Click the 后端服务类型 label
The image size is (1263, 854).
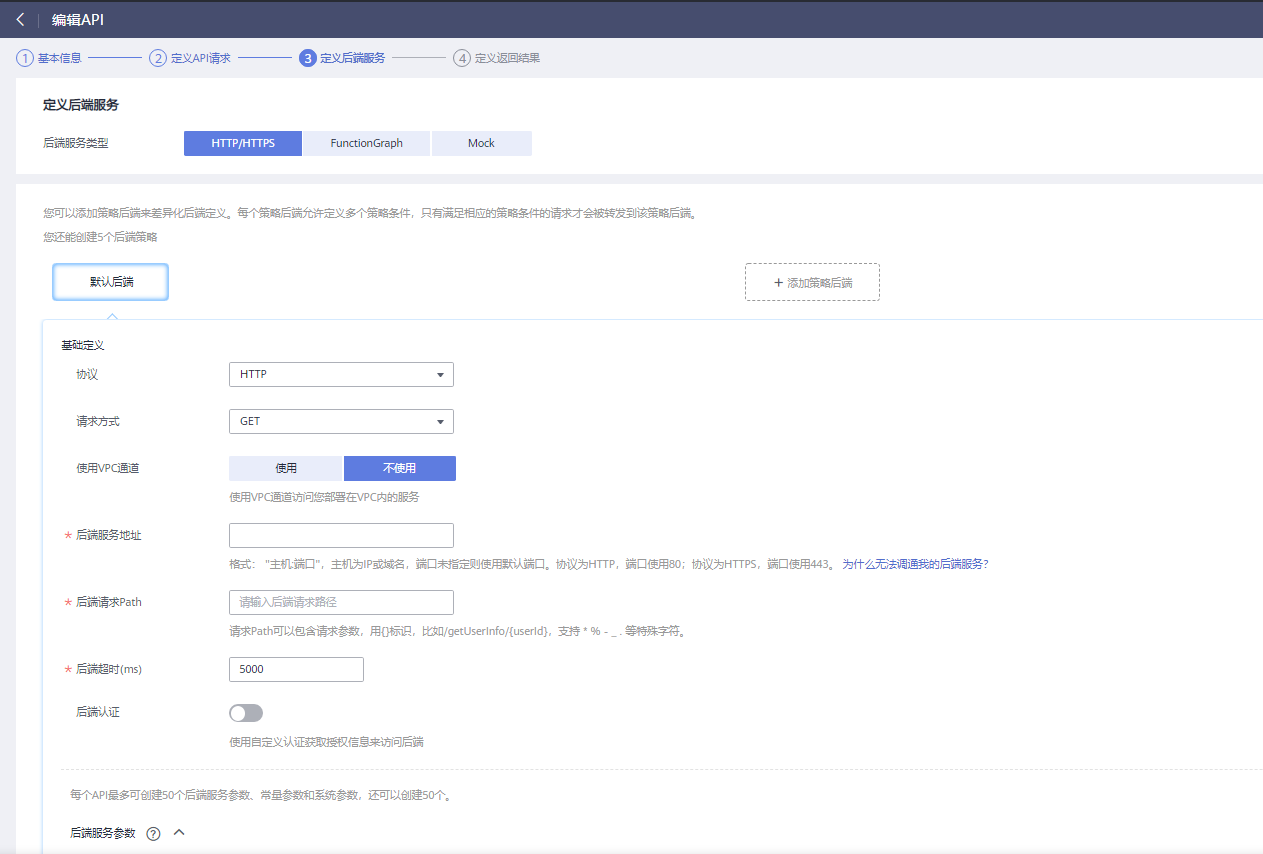(76, 143)
